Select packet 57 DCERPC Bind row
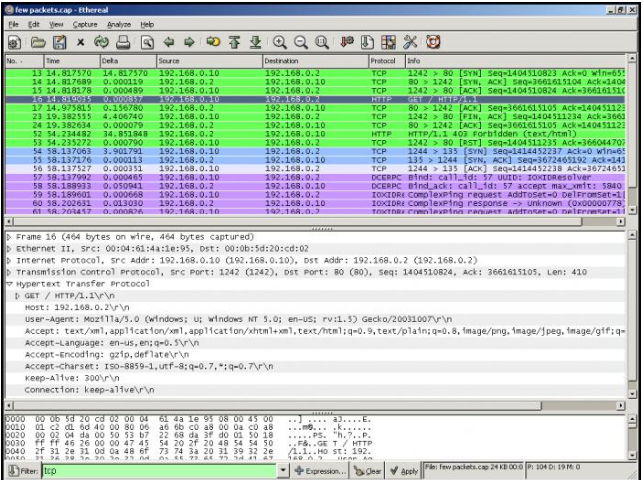 [315, 177]
